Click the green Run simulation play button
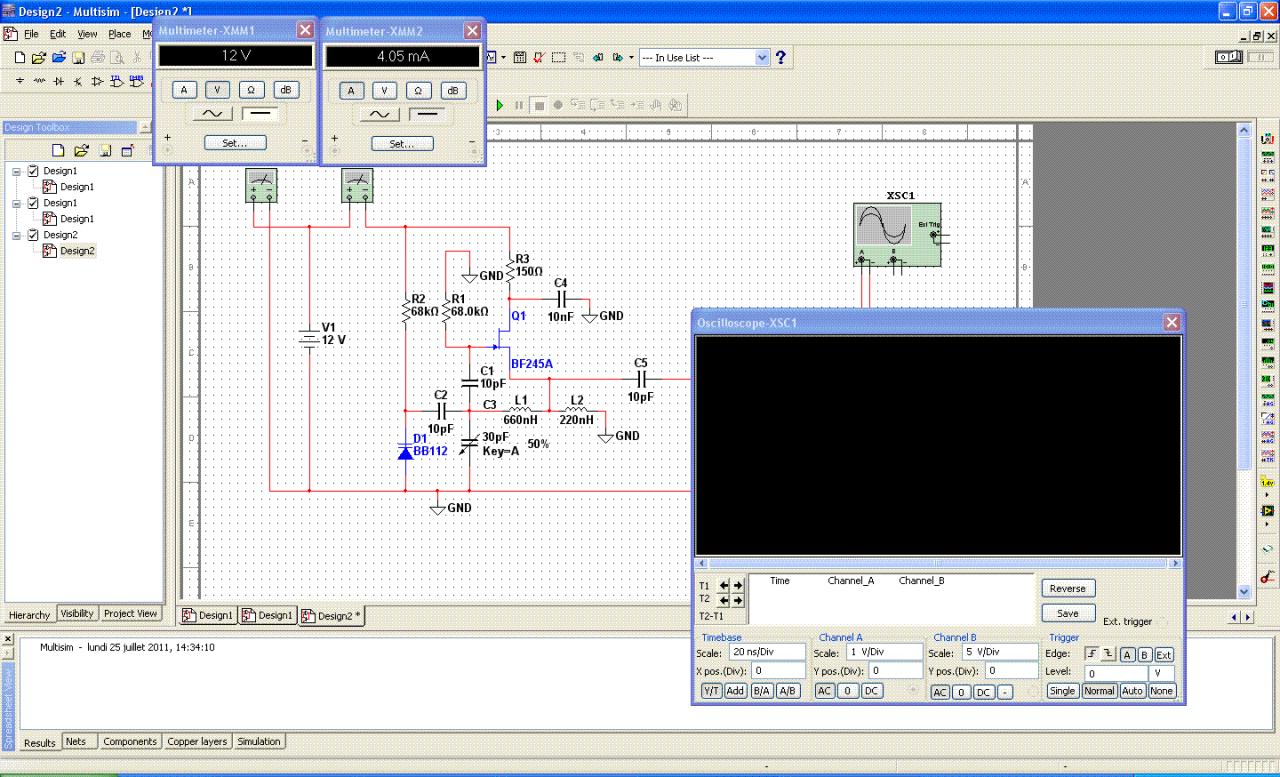 click(499, 105)
